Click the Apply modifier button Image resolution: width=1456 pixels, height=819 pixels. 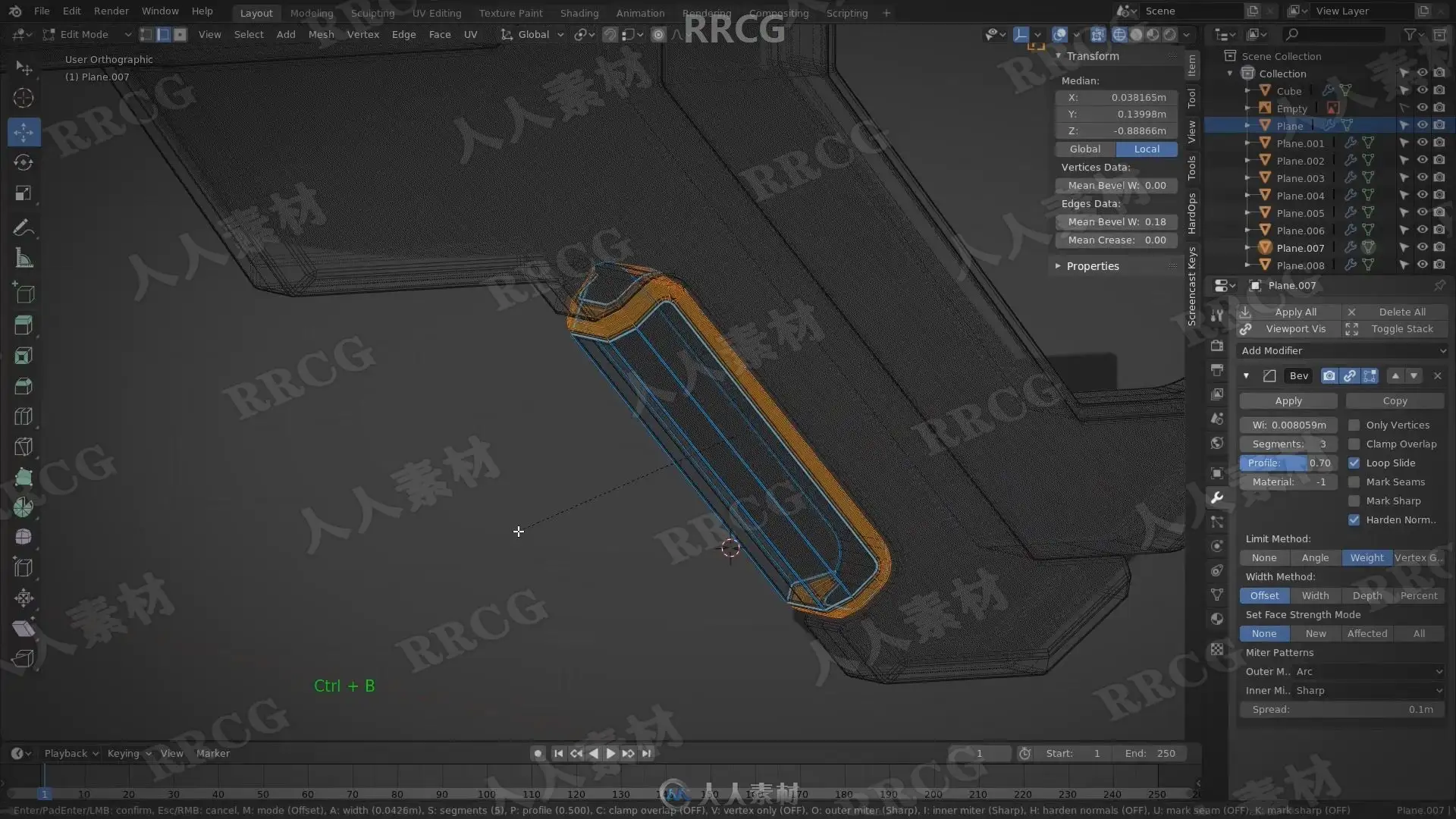click(x=1288, y=400)
